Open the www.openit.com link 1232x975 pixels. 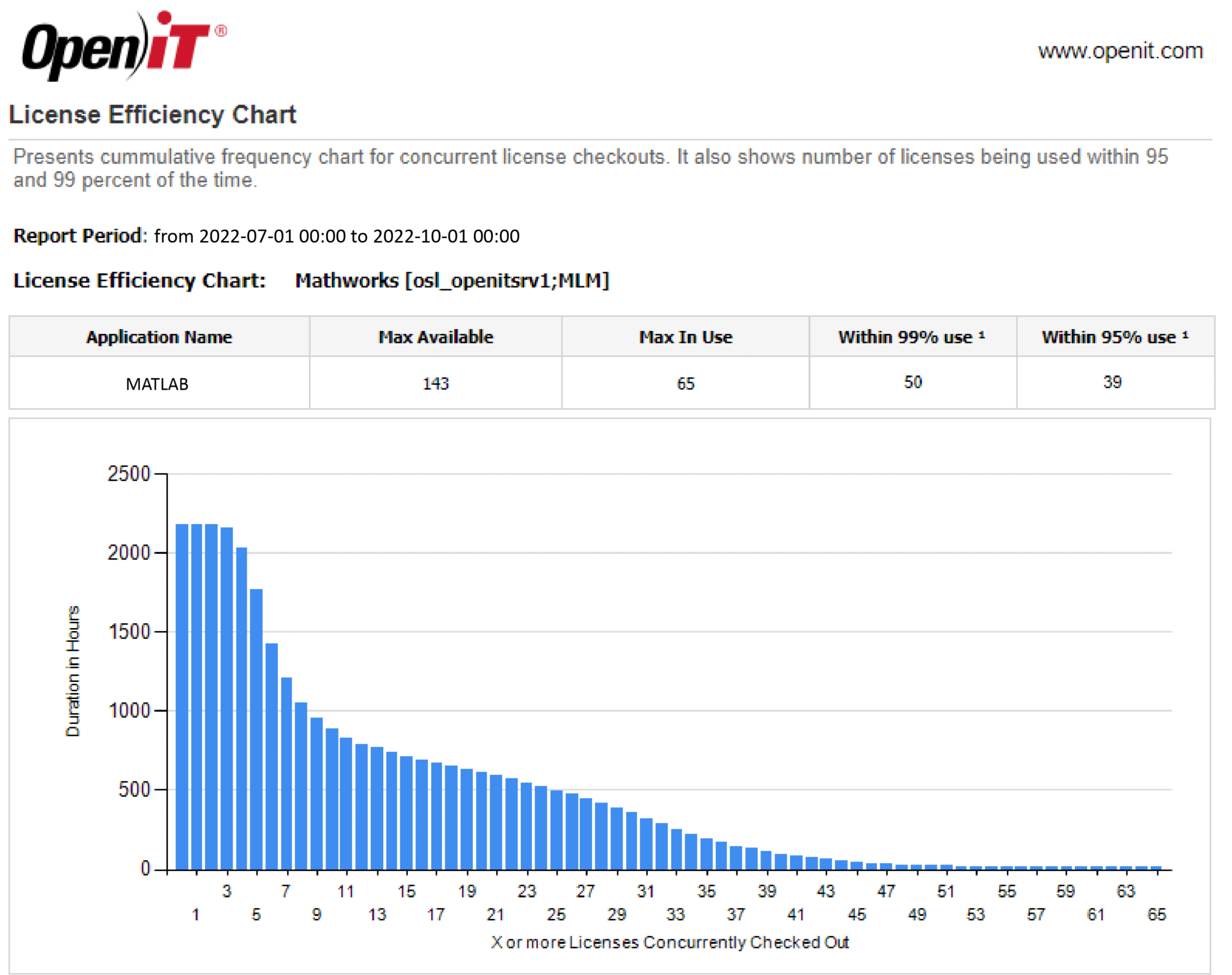(x=1120, y=51)
